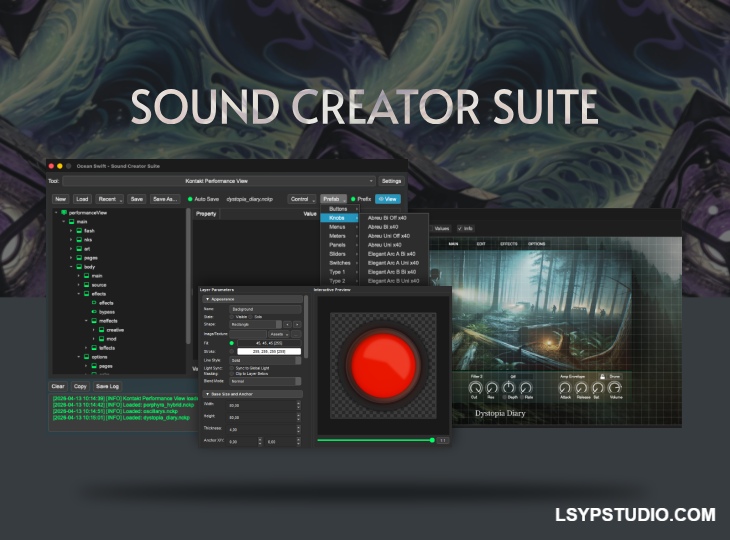This screenshot has height=540, width=730.
Task: Toggle the Auto Save indicator
Action: tap(190, 199)
